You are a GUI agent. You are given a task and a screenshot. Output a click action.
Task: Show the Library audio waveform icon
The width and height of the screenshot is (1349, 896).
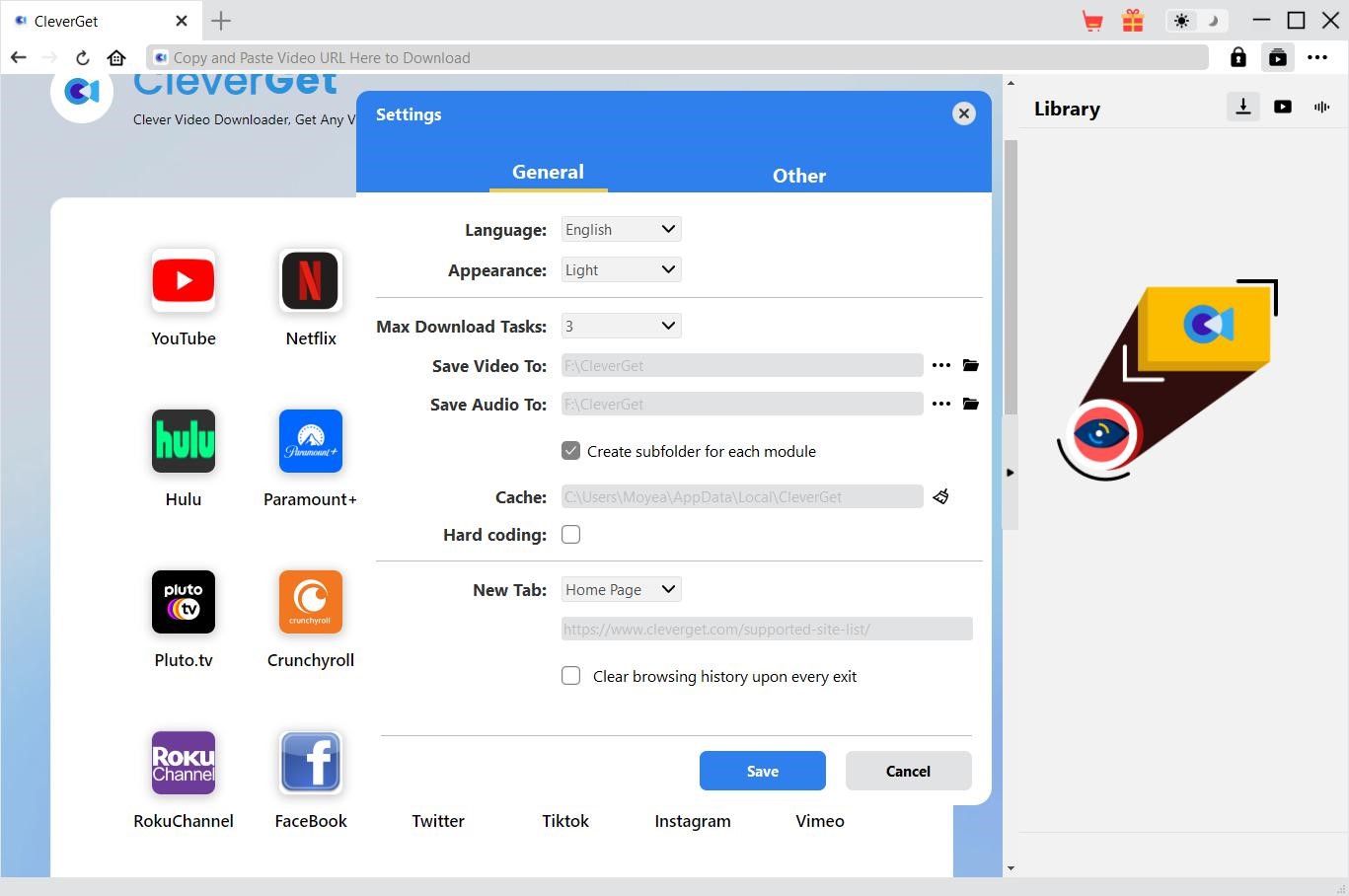point(1321,108)
